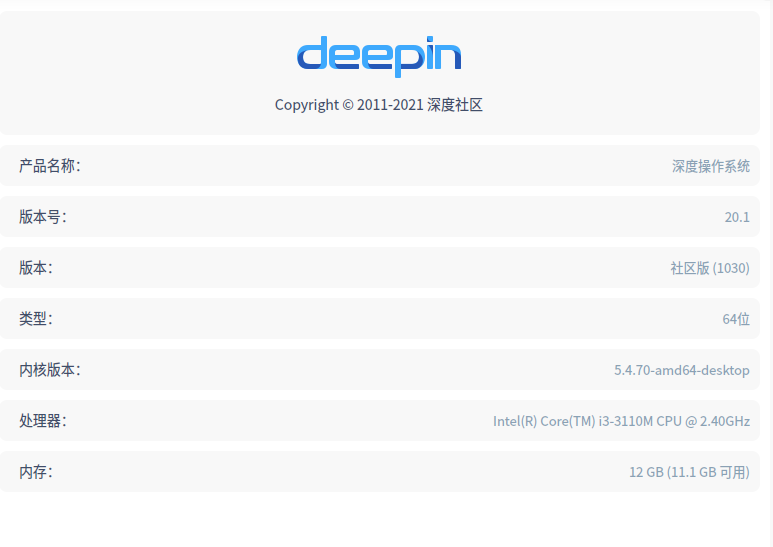This screenshot has height=547, width=773.
Task: Click the deepin logo
Action: [379, 56]
